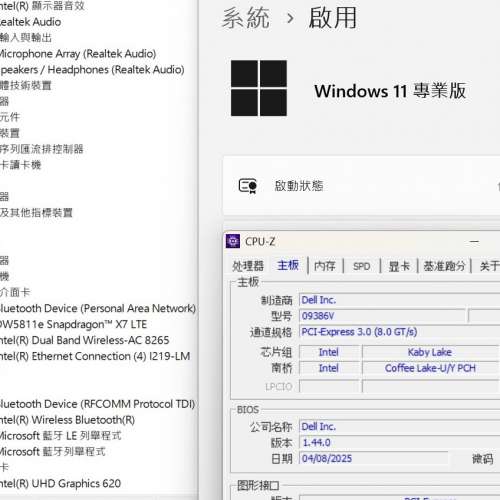Click the 微码 label in BIOS section

(482, 459)
